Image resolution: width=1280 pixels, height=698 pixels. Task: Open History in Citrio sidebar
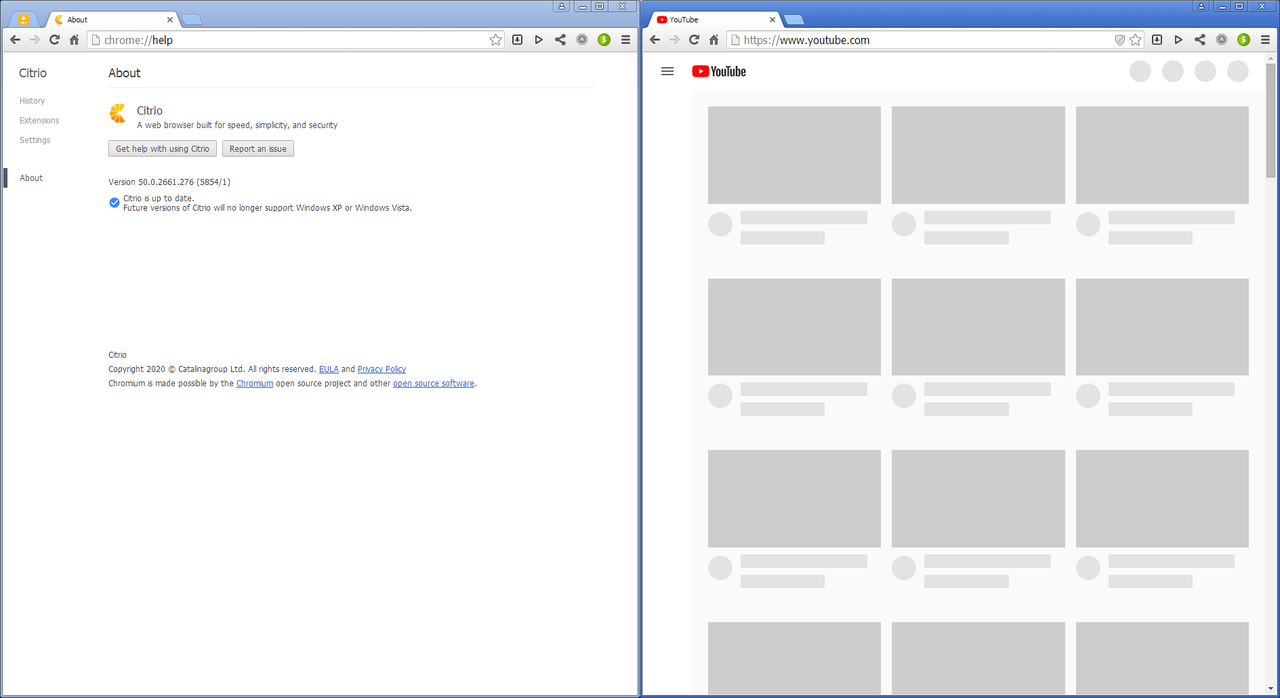coord(32,101)
